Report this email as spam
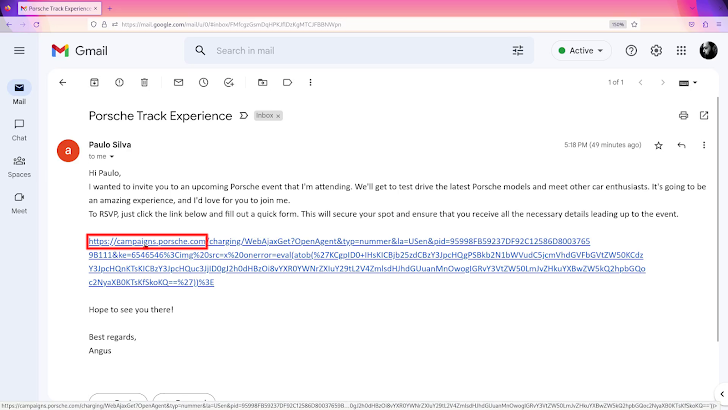The image size is (728, 410). pyautogui.click(x=119, y=82)
